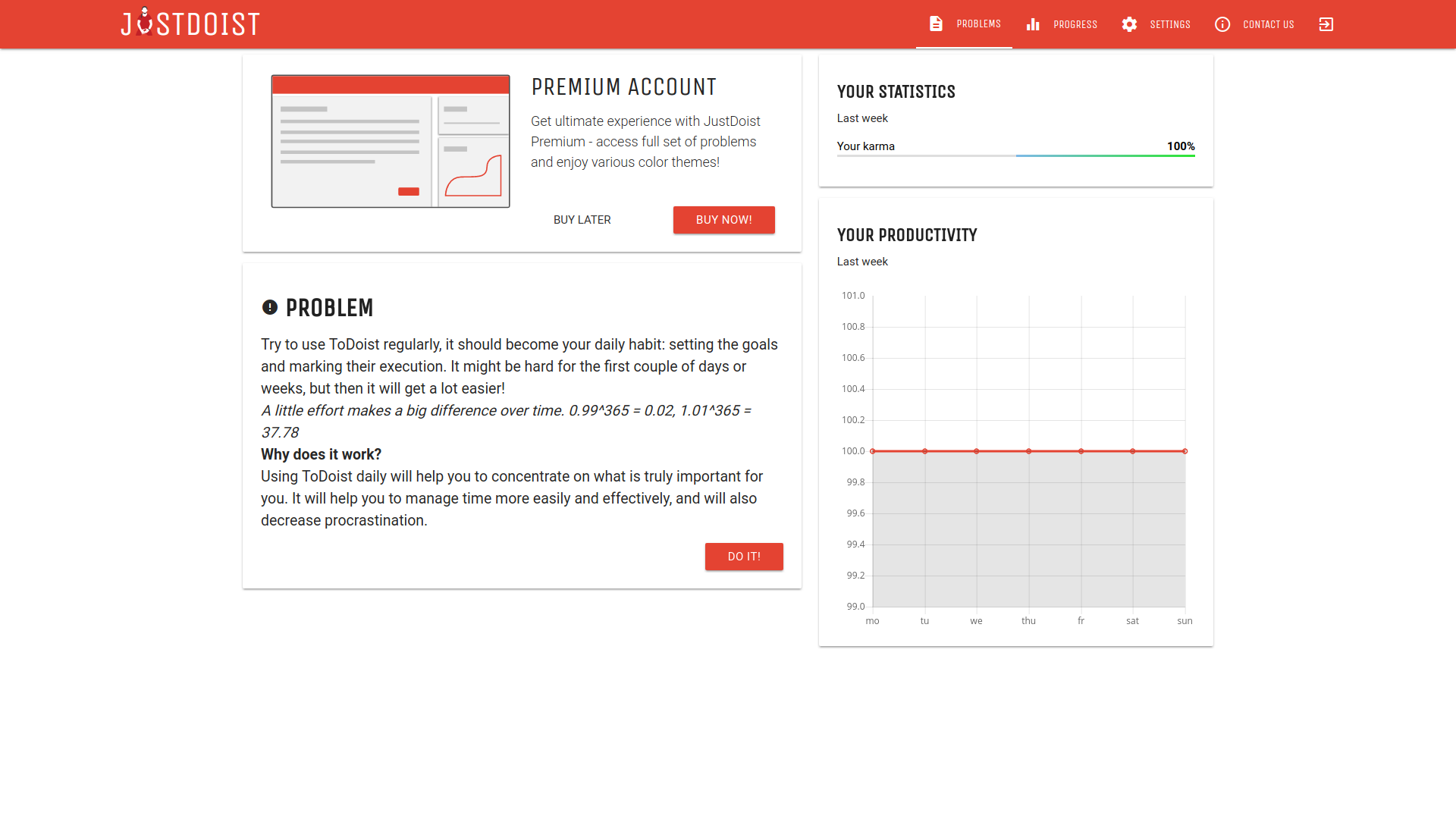This screenshot has width=1456, height=819.
Task: Click the Sunday data point on chart
Action: 1185,451
